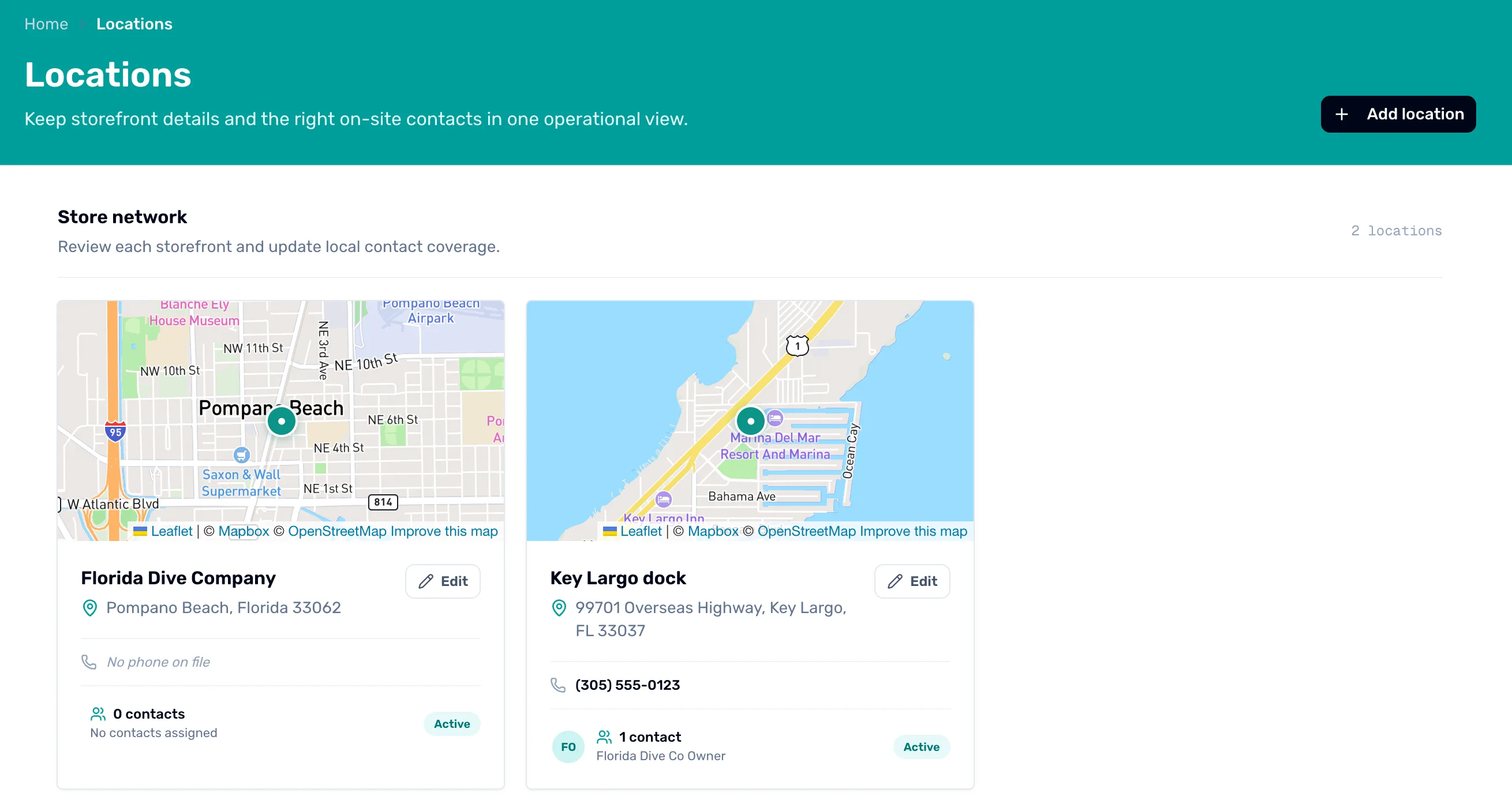Click the contacts icon beside 0 contacts

(98, 713)
